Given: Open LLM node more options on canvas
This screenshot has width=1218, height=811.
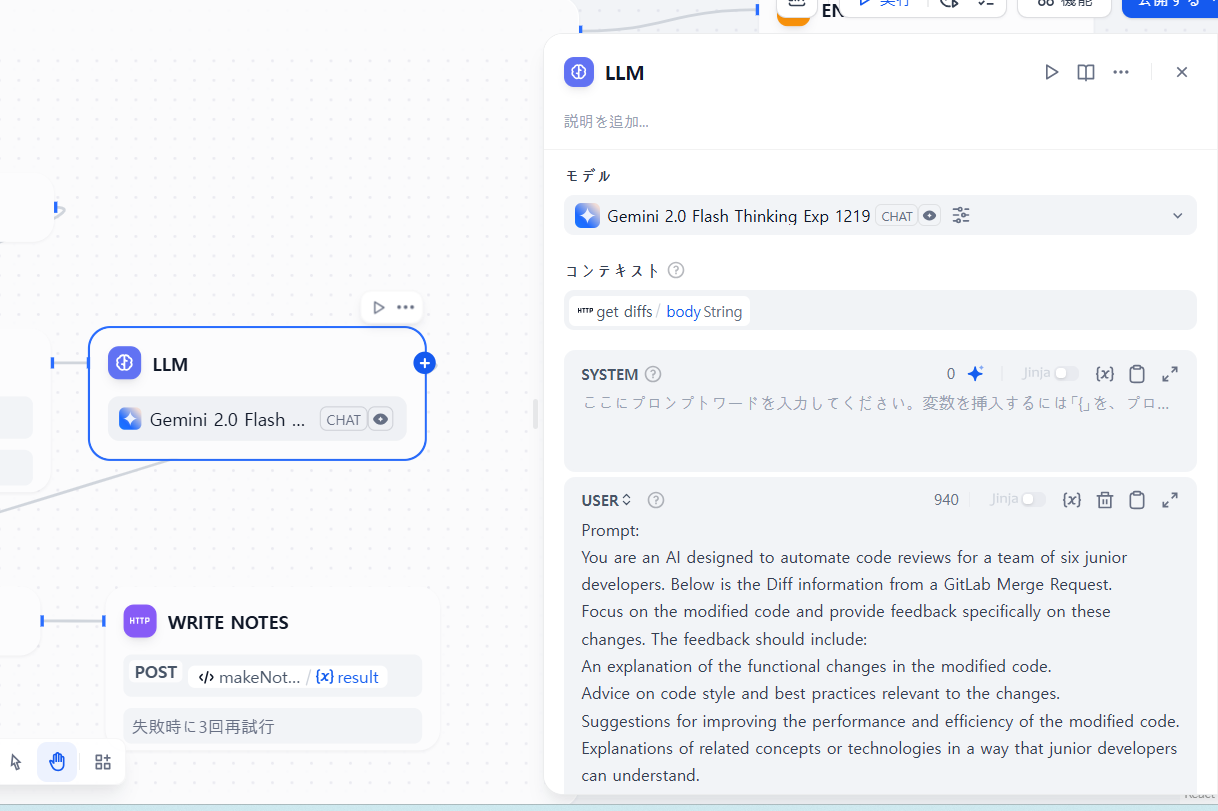Looking at the screenshot, I should pos(405,307).
